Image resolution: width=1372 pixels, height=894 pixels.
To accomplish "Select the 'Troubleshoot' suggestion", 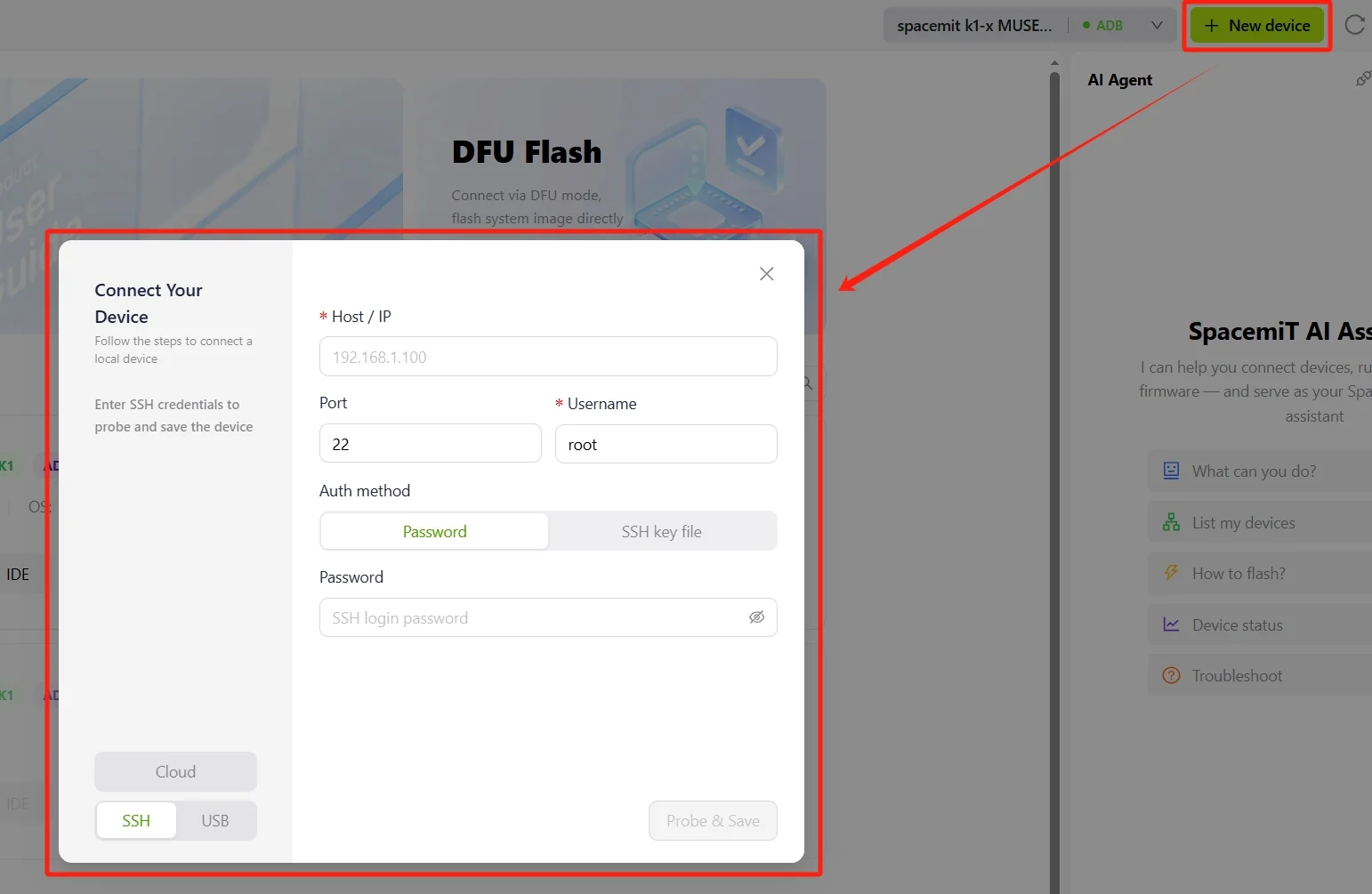I will tap(1260, 676).
